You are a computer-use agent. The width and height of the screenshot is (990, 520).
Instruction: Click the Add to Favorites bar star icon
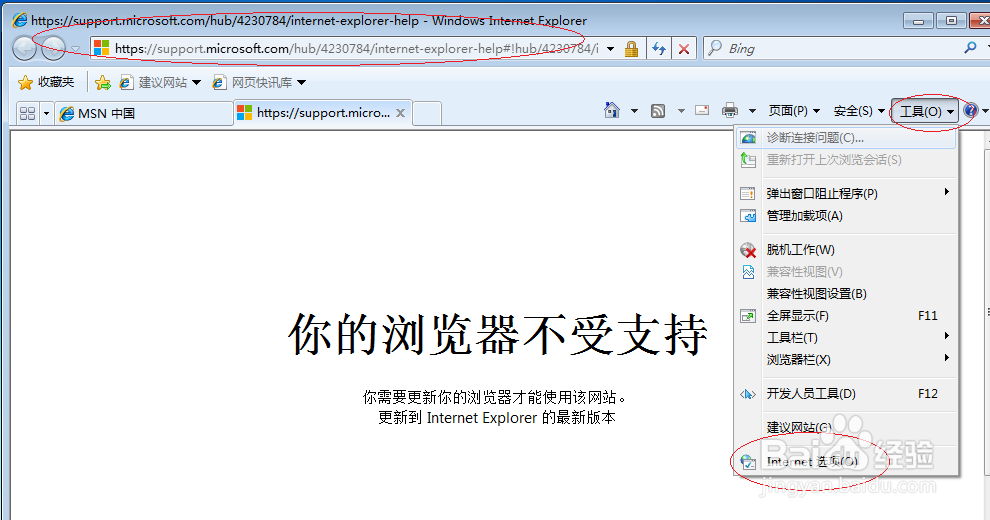coord(103,83)
